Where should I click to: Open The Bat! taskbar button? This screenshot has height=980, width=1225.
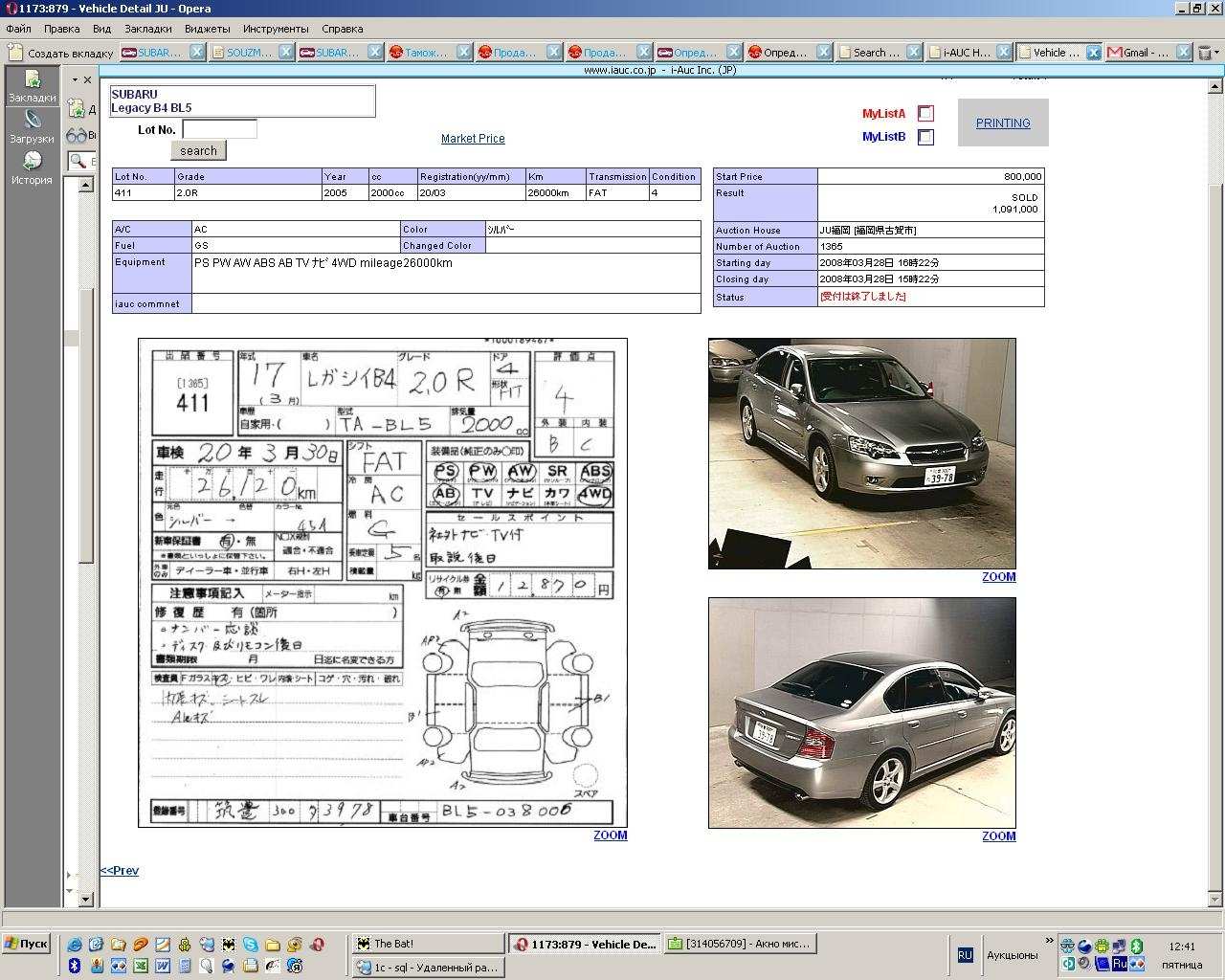[426, 944]
